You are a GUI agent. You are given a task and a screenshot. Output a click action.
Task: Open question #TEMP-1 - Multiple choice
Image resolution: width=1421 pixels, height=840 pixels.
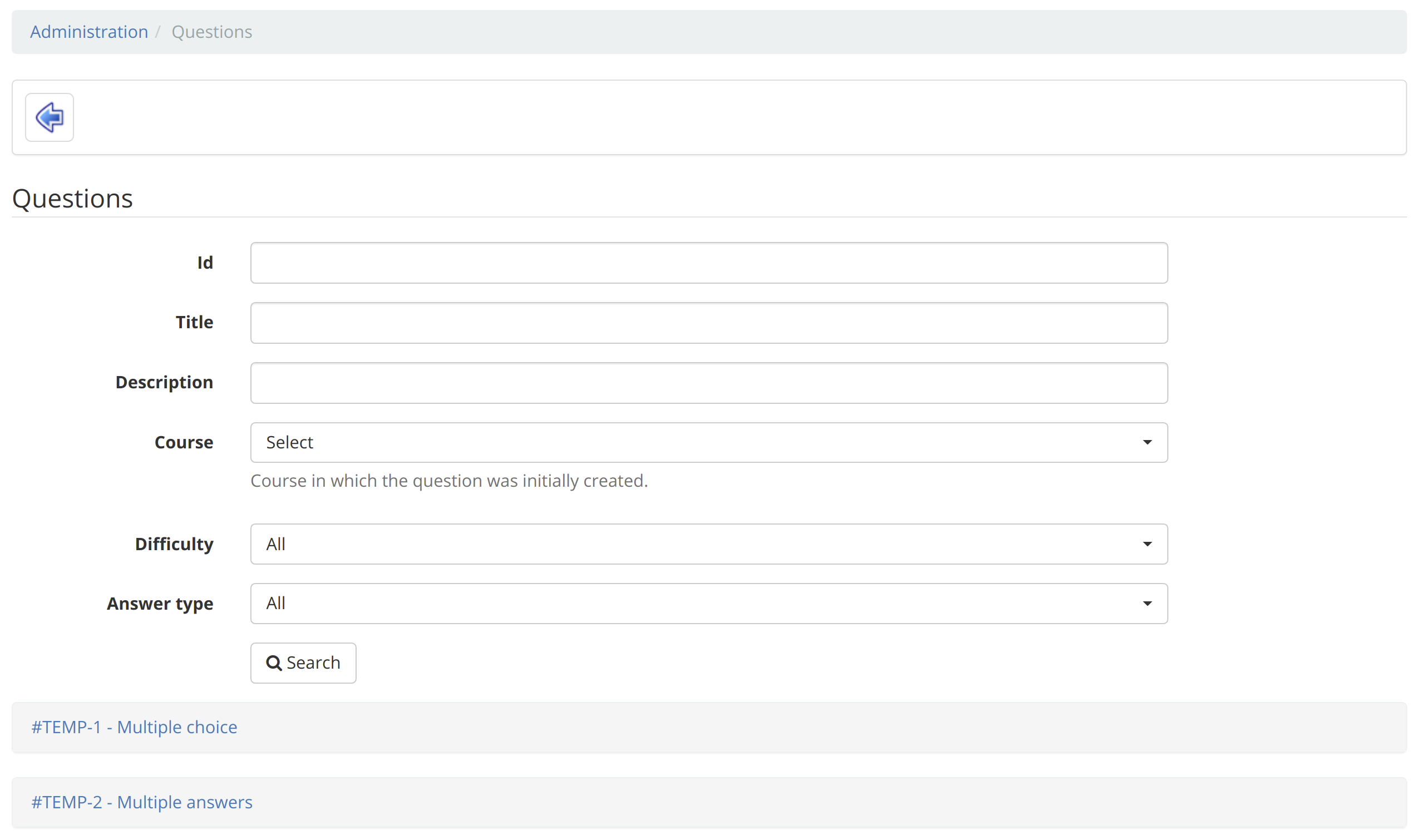point(134,727)
